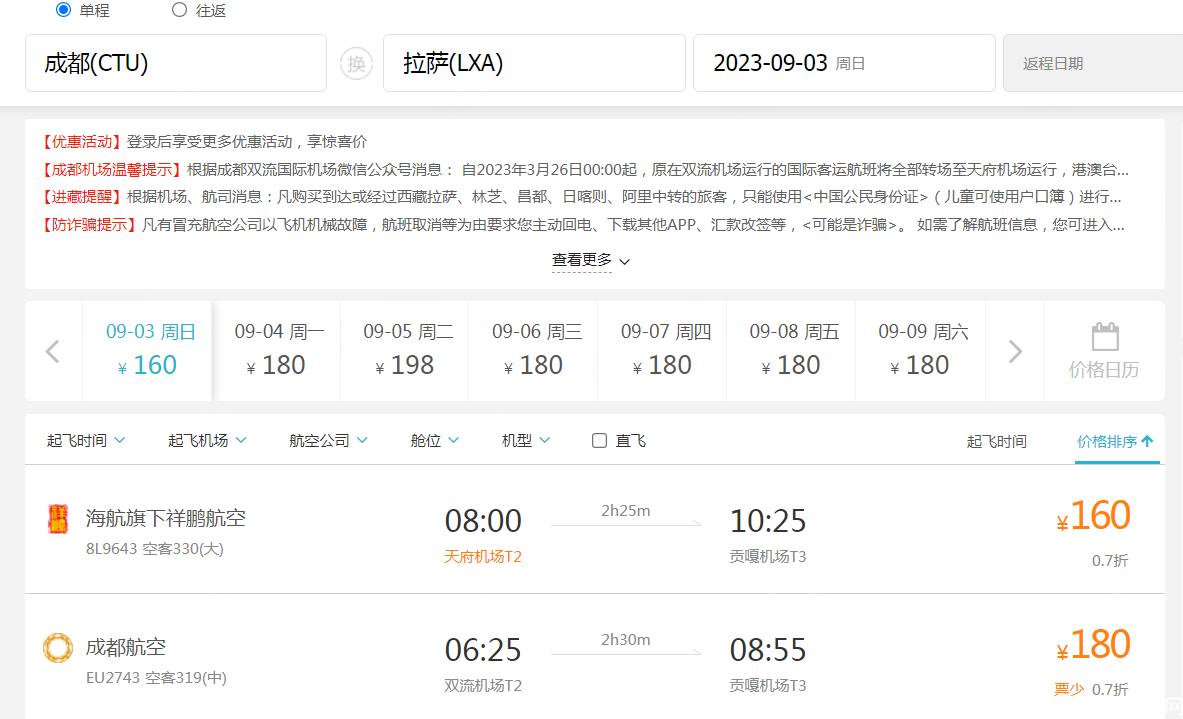The width and height of the screenshot is (1183, 719).
Task: Click the previous dates arrow
Action: click(53, 352)
